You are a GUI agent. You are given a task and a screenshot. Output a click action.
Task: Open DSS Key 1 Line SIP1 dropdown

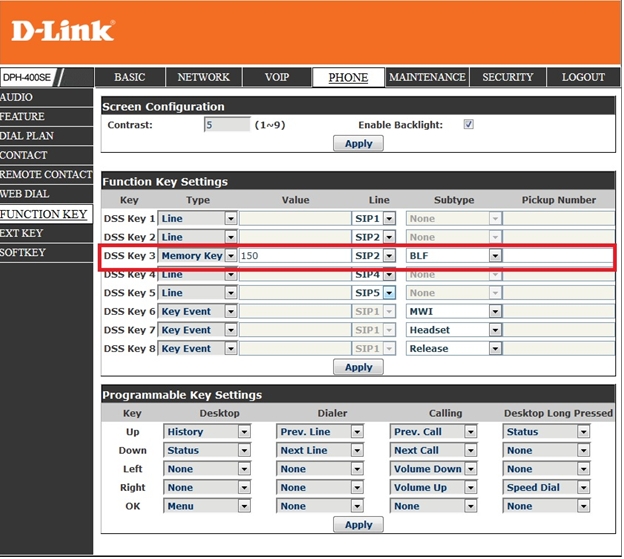[389, 218]
